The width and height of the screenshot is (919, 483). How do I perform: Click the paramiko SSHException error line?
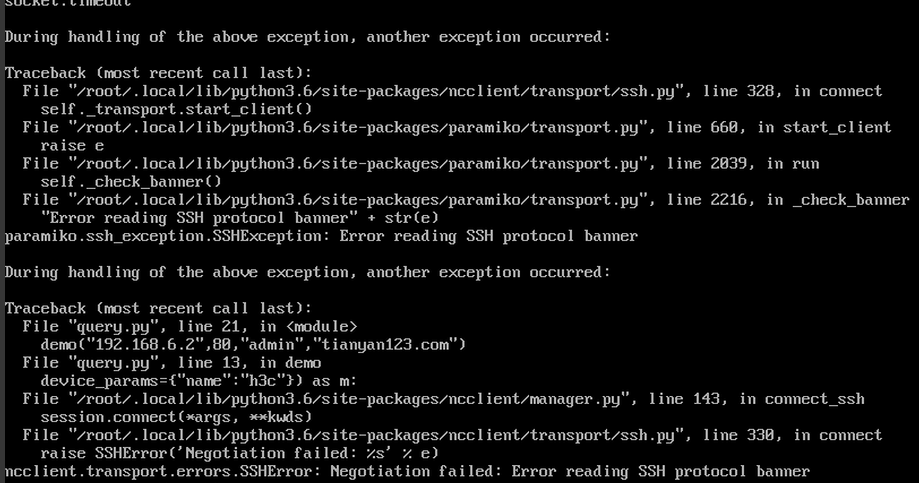pyautogui.click(x=321, y=236)
